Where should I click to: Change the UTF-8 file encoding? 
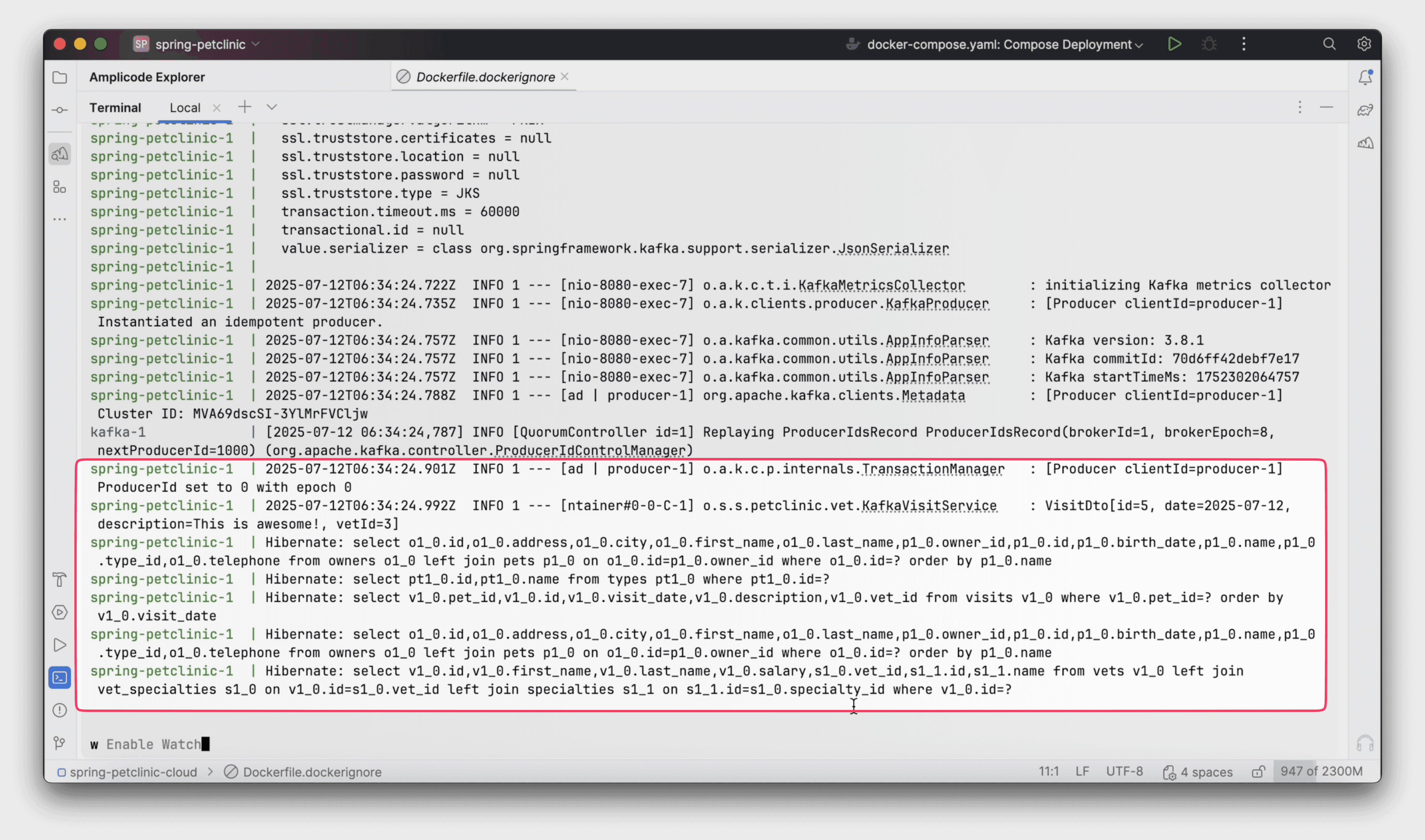[1125, 771]
